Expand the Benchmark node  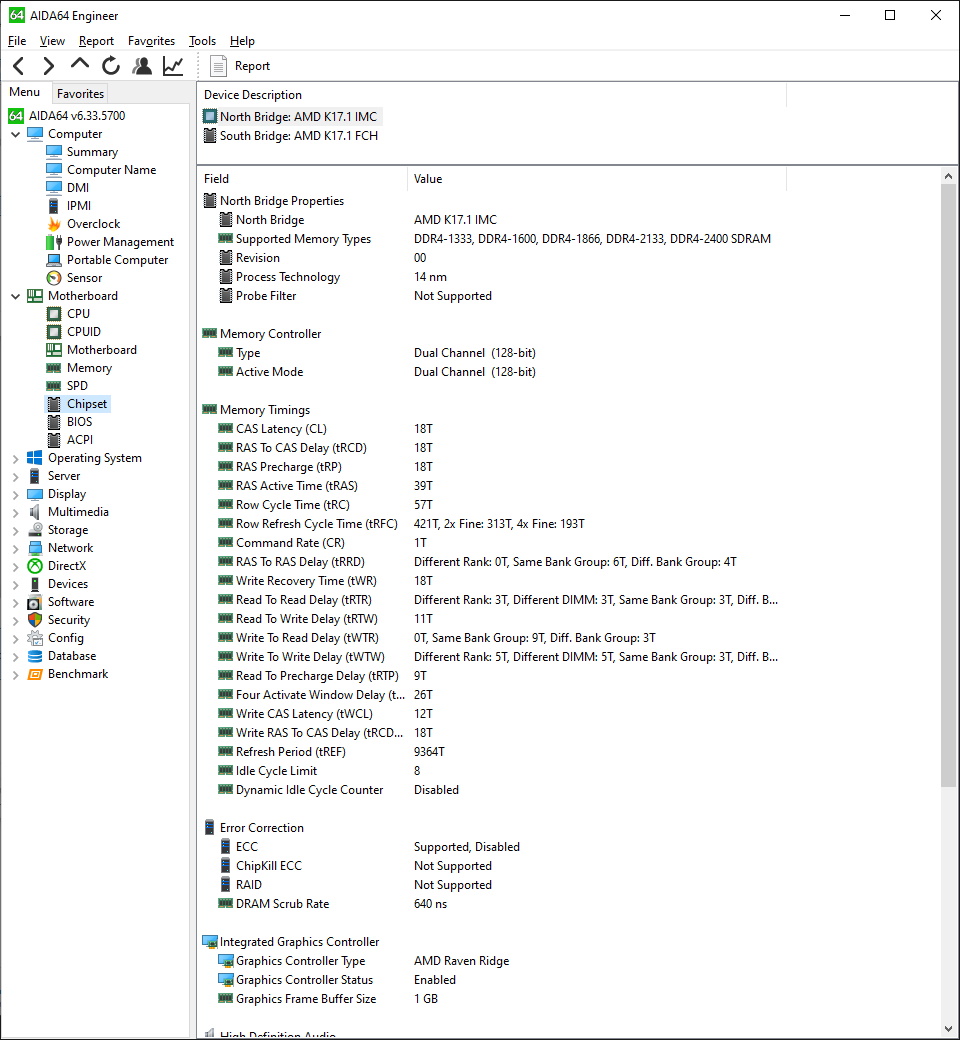click(15, 675)
